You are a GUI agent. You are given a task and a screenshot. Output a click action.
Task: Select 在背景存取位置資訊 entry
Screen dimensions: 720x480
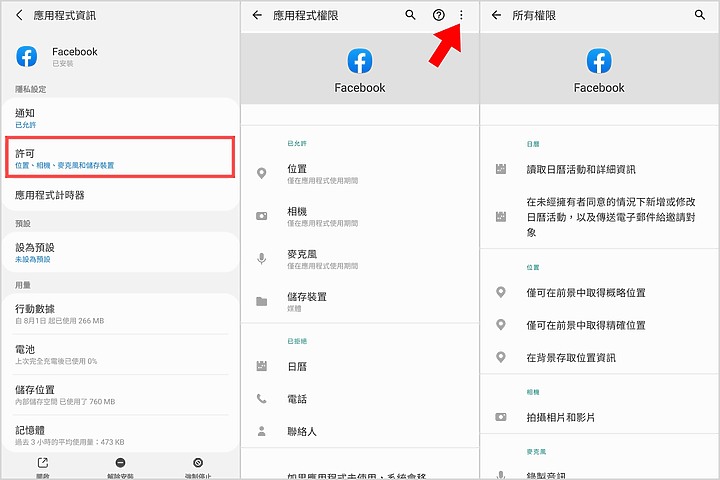coord(599,357)
